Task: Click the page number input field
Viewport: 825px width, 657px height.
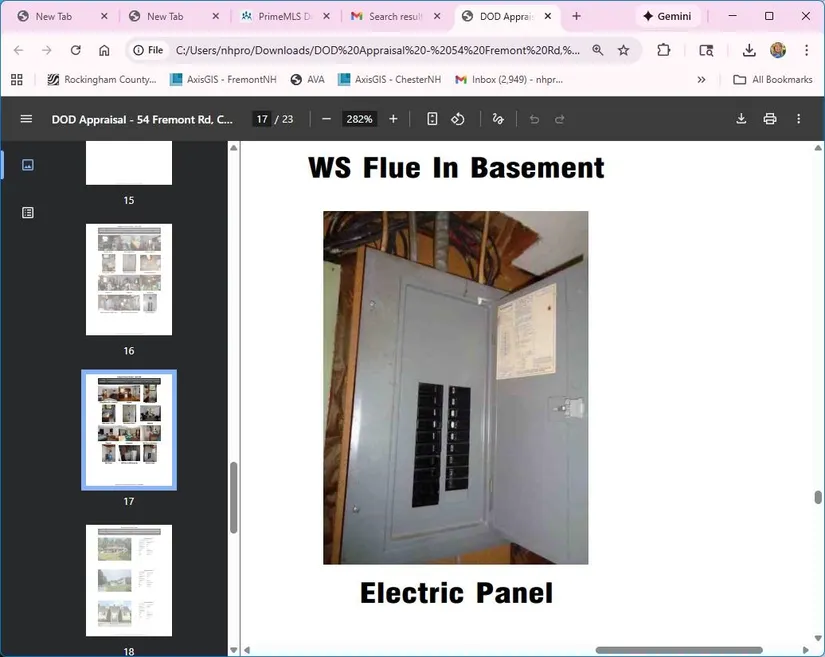Action: (261, 119)
